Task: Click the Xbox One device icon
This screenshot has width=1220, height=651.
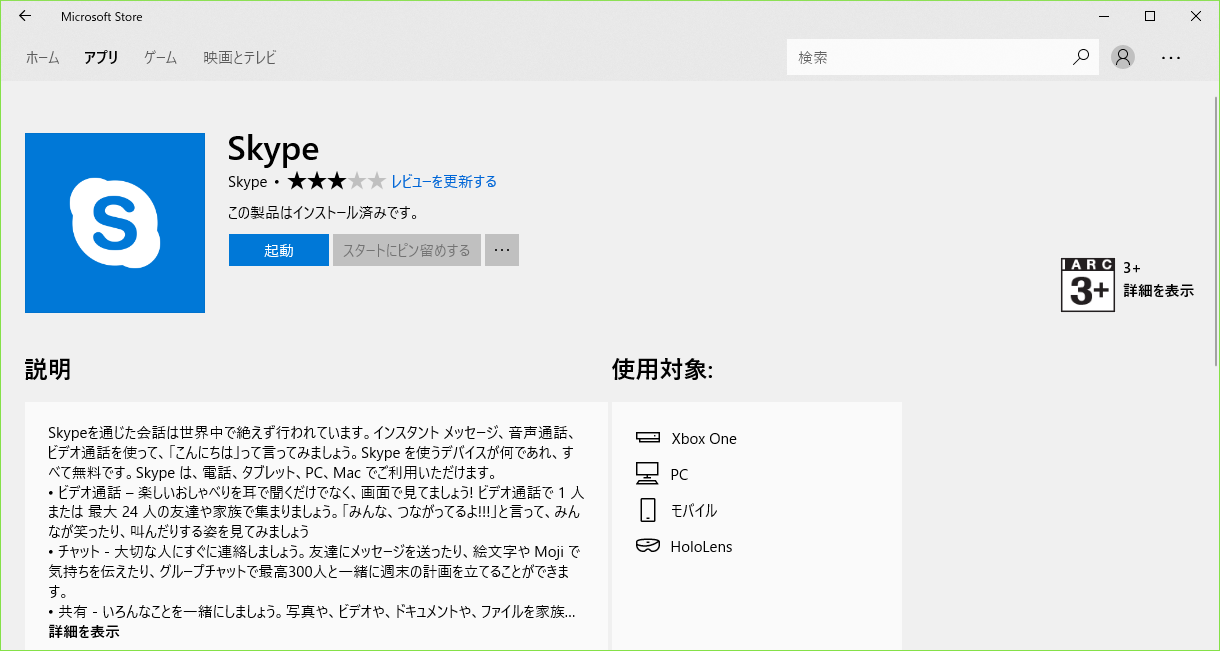Action: pos(647,438)
